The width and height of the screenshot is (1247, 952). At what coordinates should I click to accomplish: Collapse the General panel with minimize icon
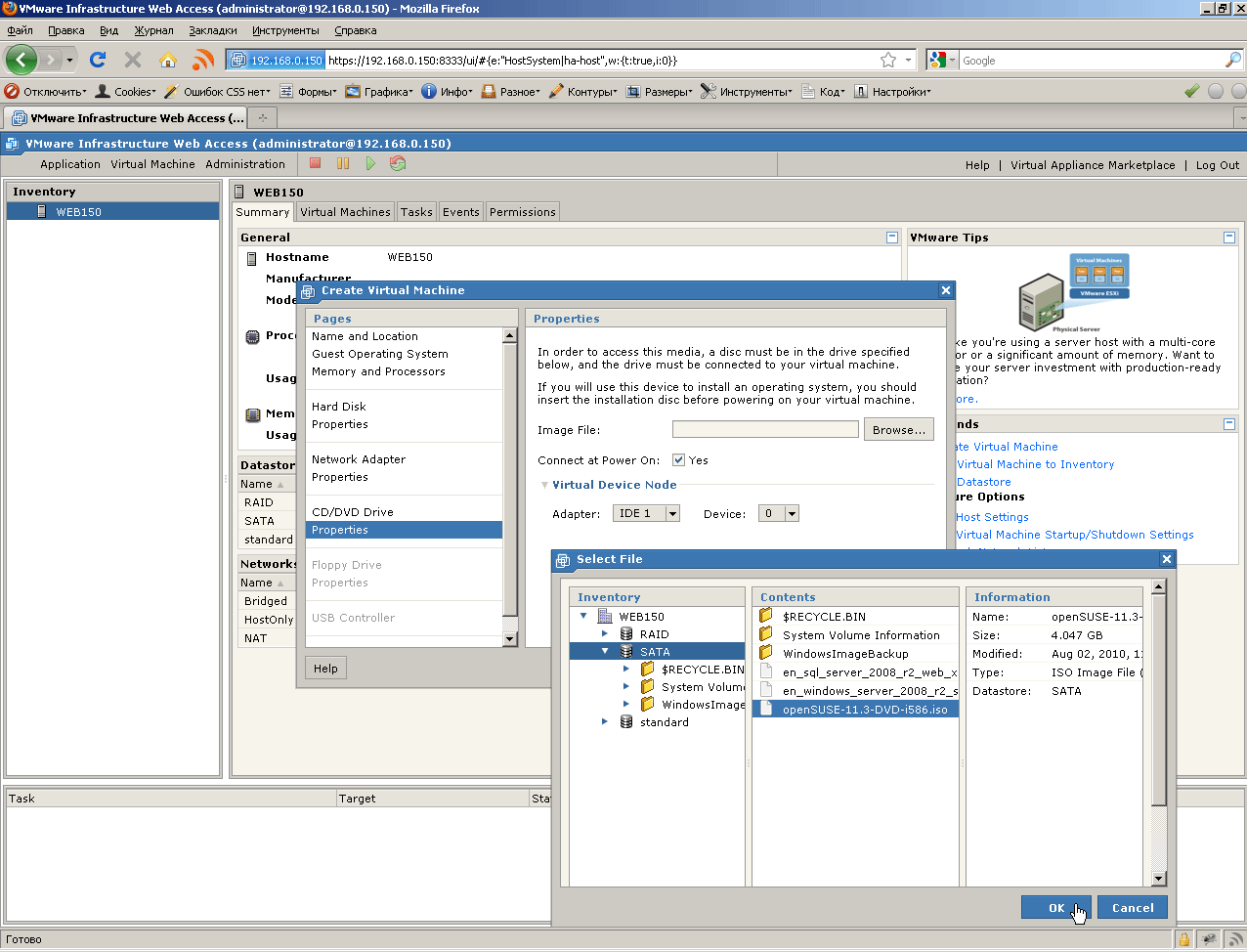891,237
